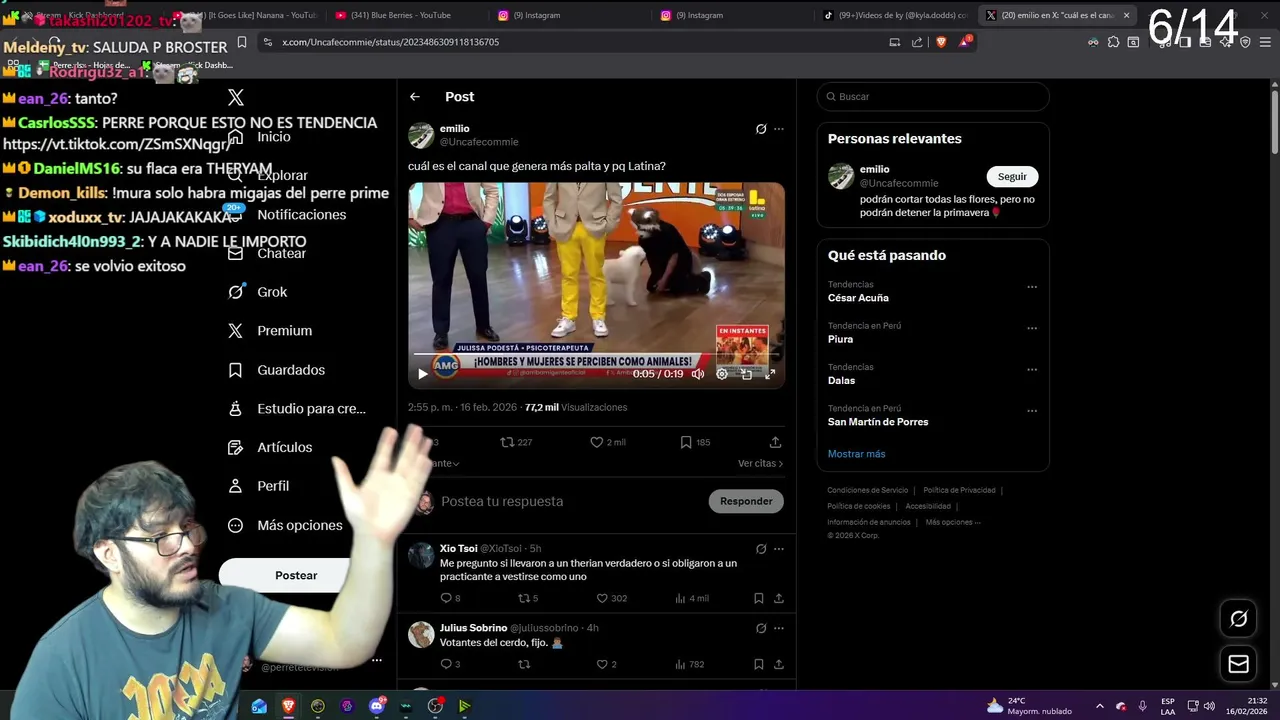The width and height of the screenshot is (1280, 720).
Task: Bookmark Xio Tsoi's comment
Action: point(759,598)
